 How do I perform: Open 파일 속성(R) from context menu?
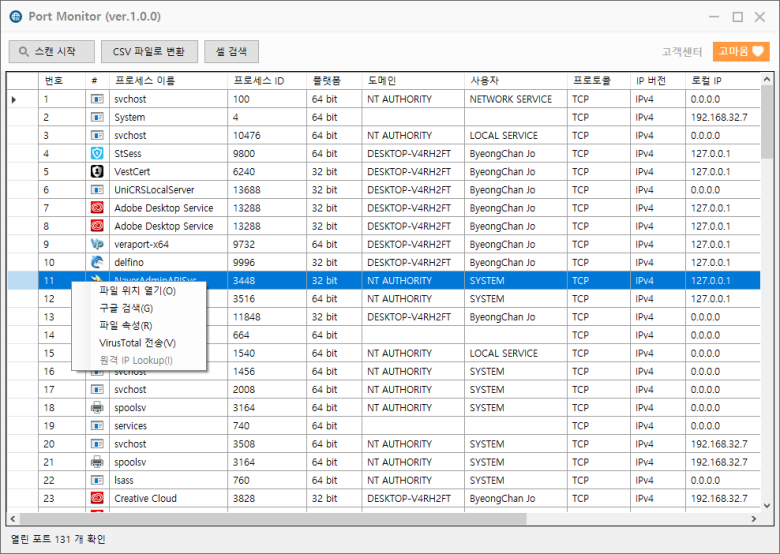(x=126, y=325)
